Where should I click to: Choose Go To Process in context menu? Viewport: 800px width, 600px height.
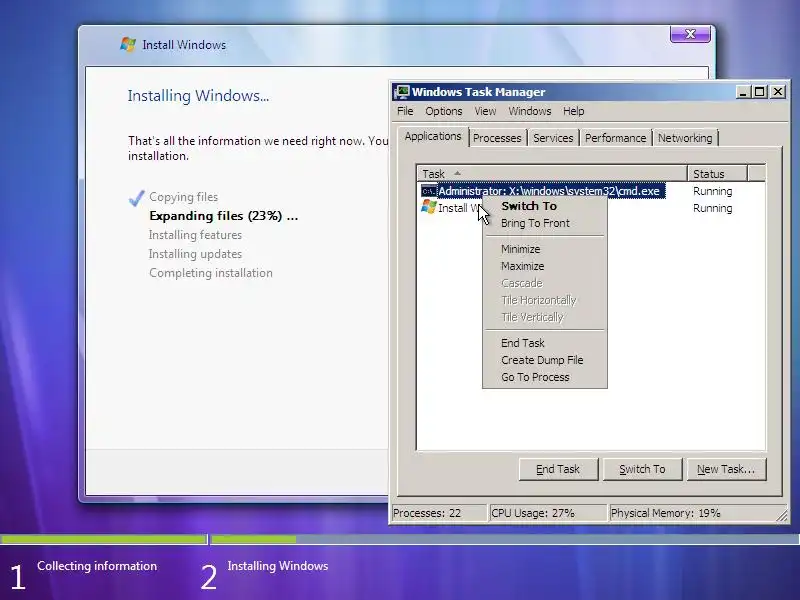(544, 377)
